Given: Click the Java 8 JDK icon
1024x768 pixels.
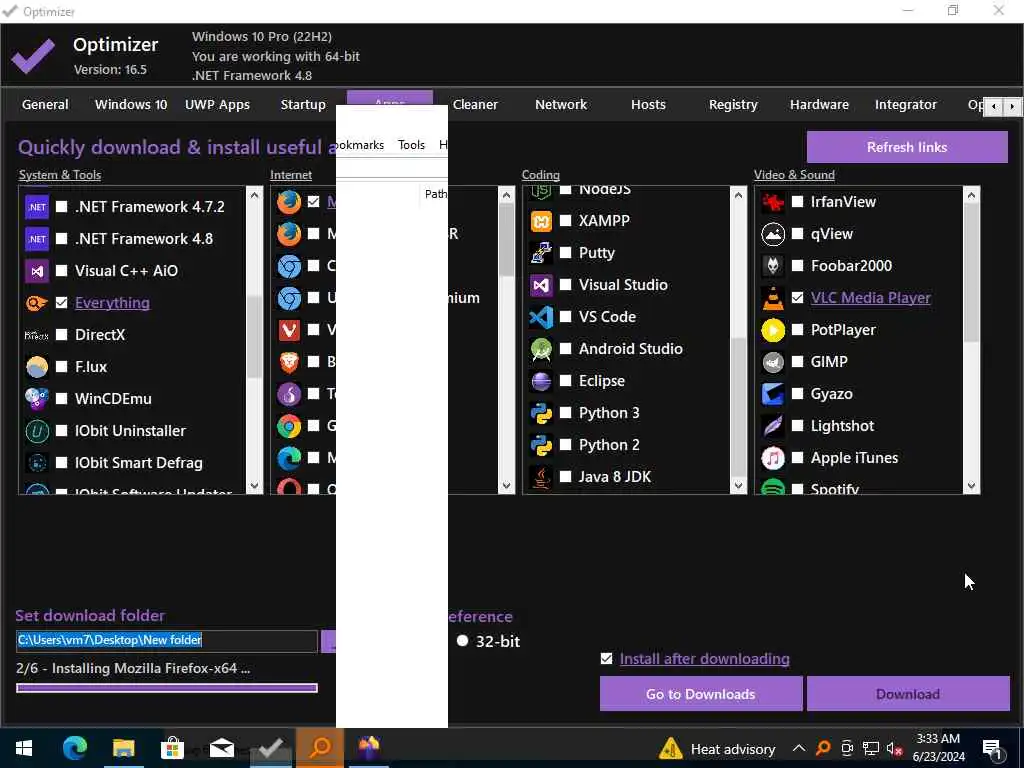Looking at the screenshot, I should [x=541, y=477].
